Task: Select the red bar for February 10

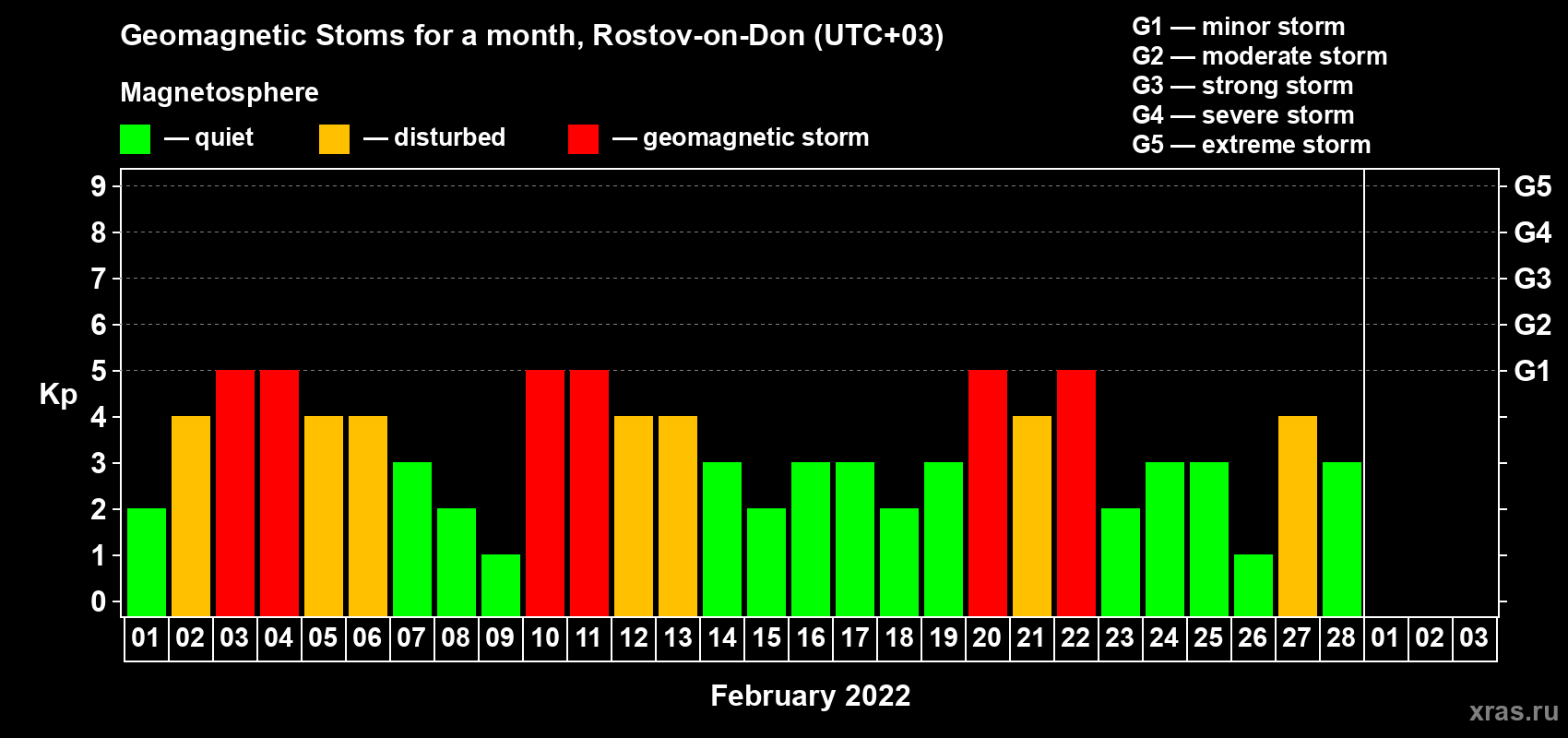Action: pos(545,493)
